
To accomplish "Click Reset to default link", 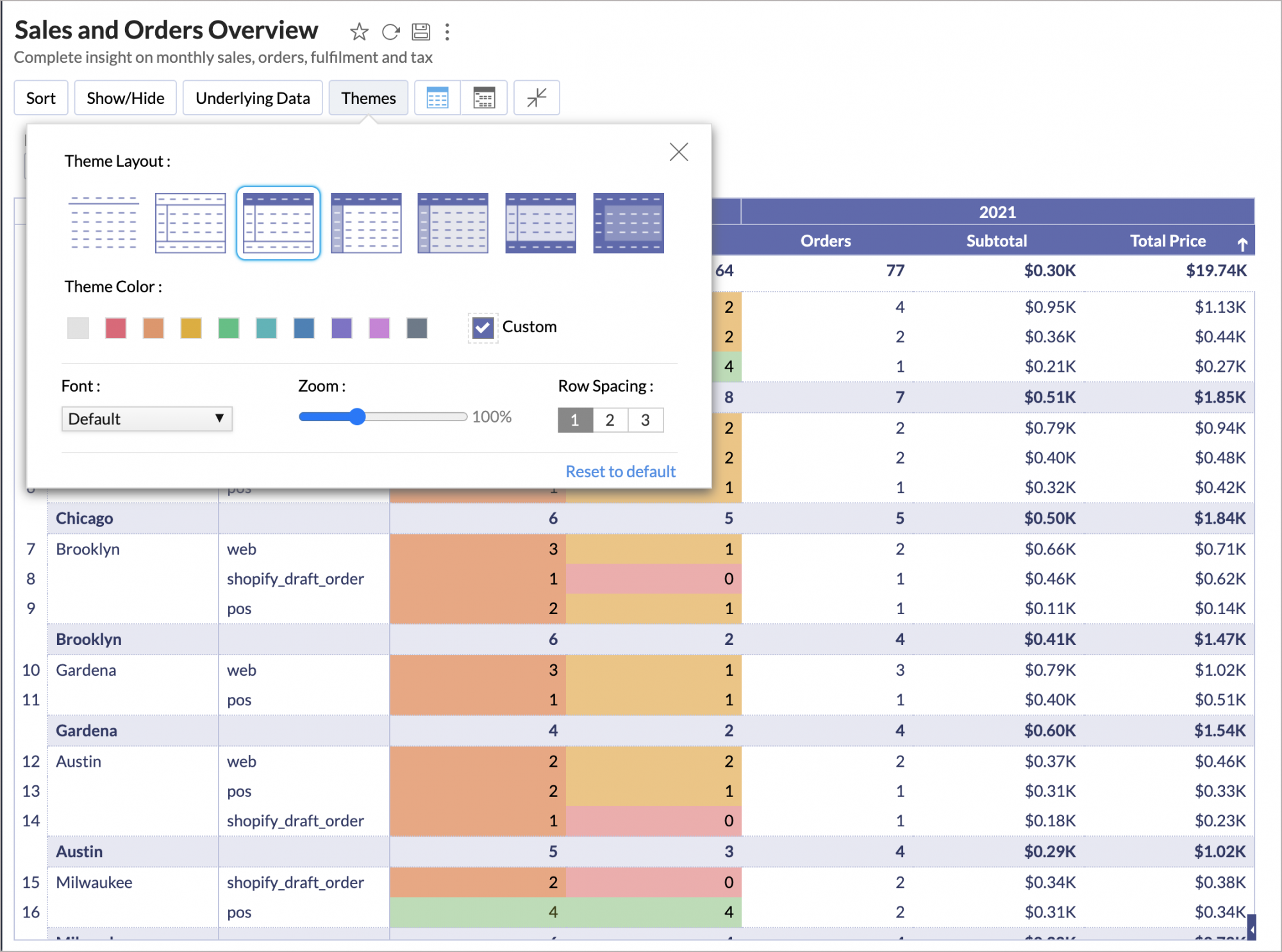I will click(620, 472).
